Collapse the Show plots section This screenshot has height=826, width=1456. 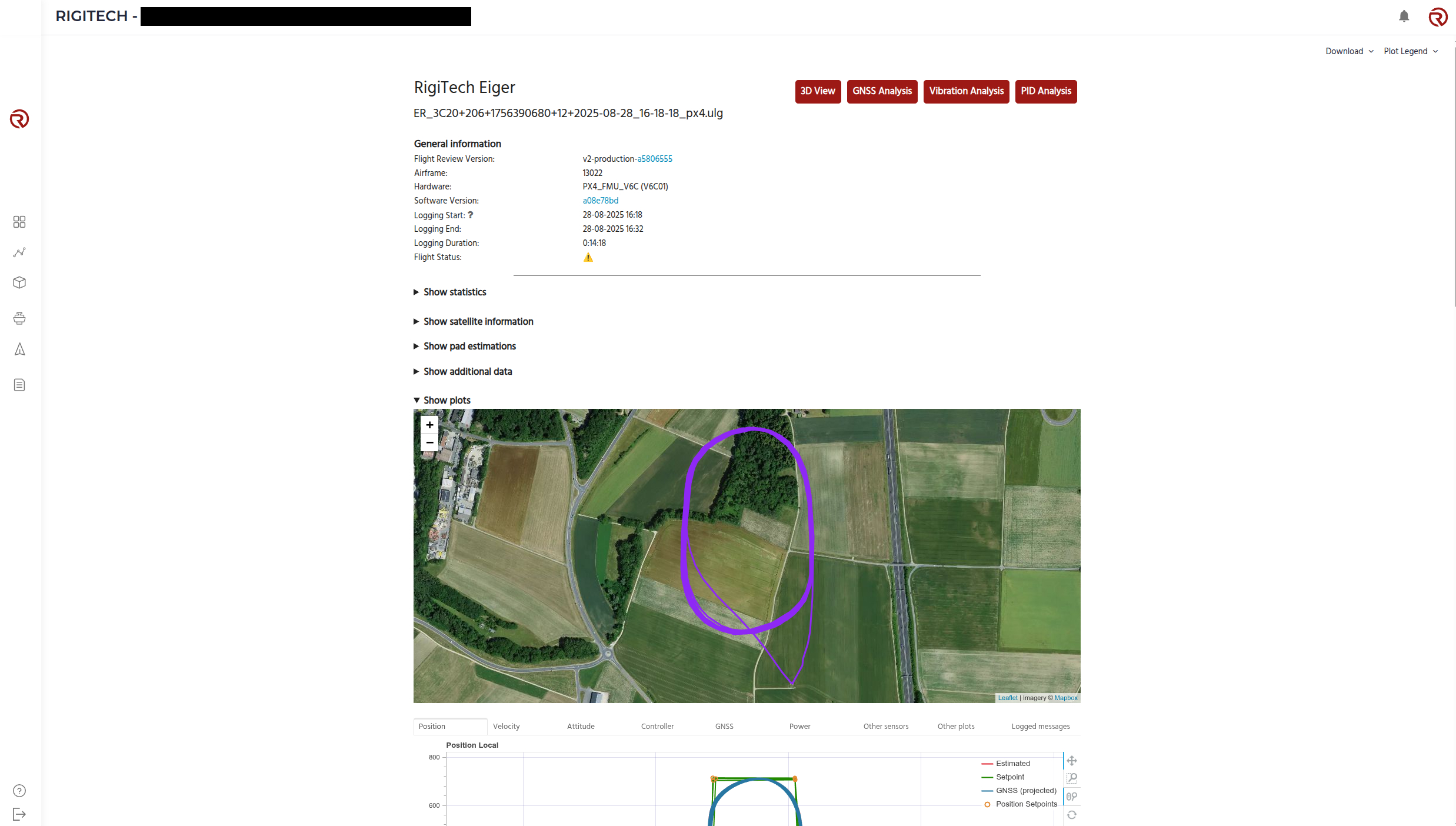442,400
